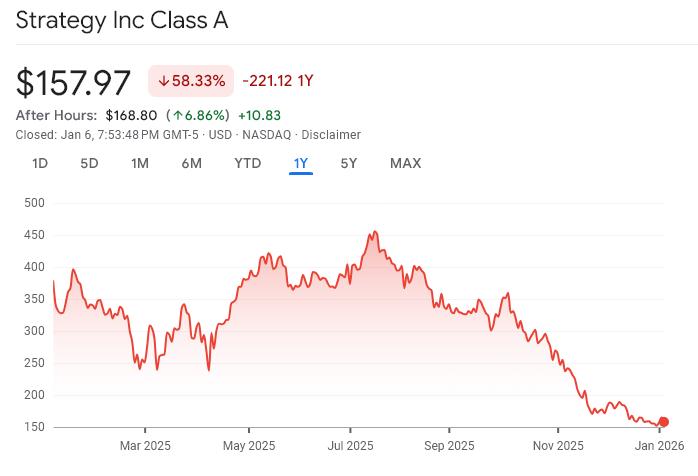The image size is (698, 476).
Task: Switch to the 5D range tab
Action: (89, 163)
